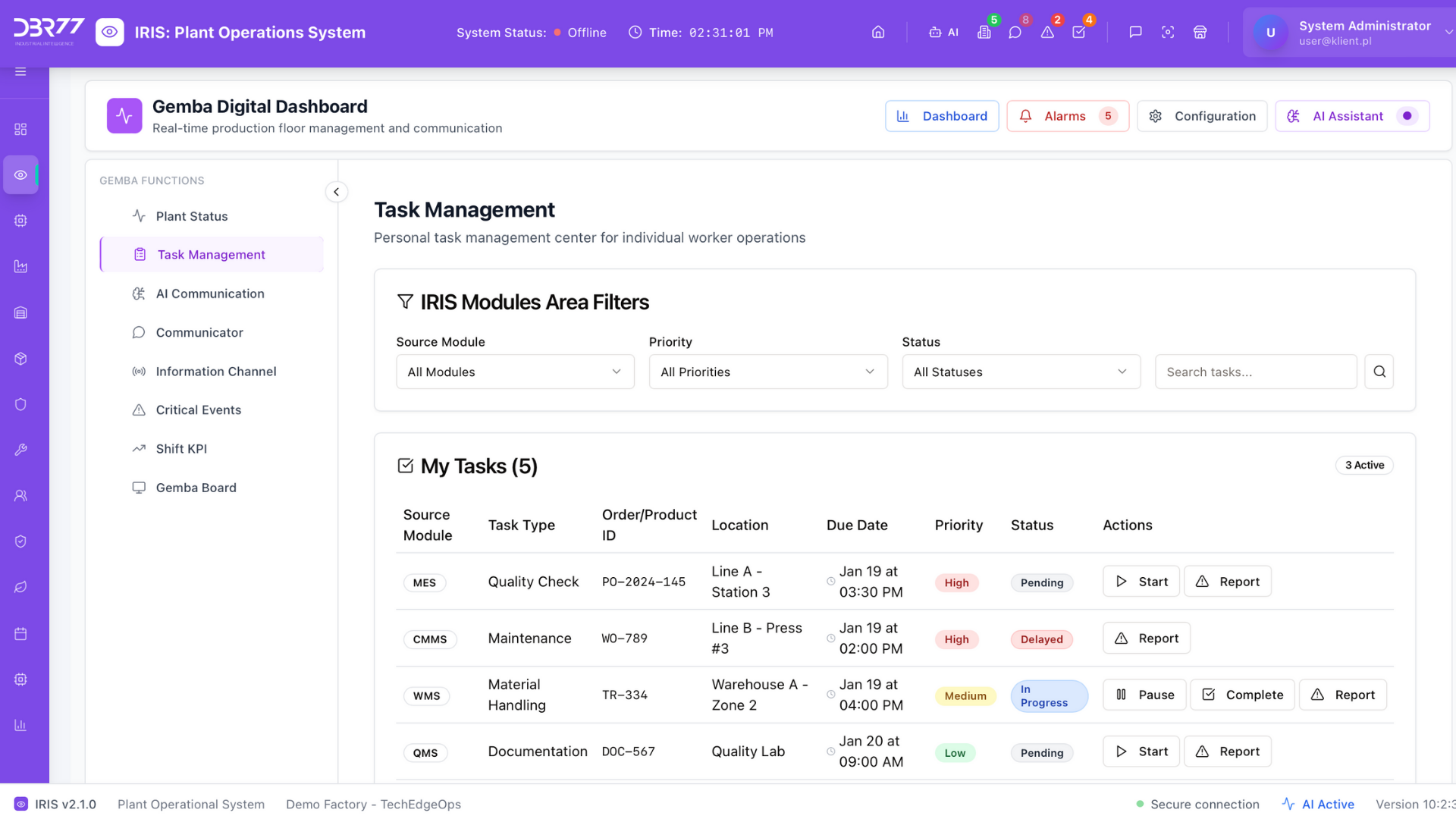The image size is (1456, 819).
Task: Click the hamburger menu icon
Action: [x=20, y=71]
